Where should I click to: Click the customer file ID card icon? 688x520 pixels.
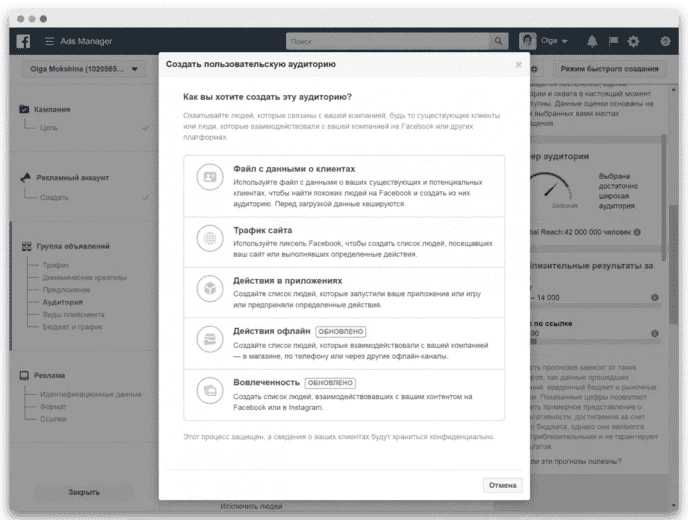pos(210,177)
